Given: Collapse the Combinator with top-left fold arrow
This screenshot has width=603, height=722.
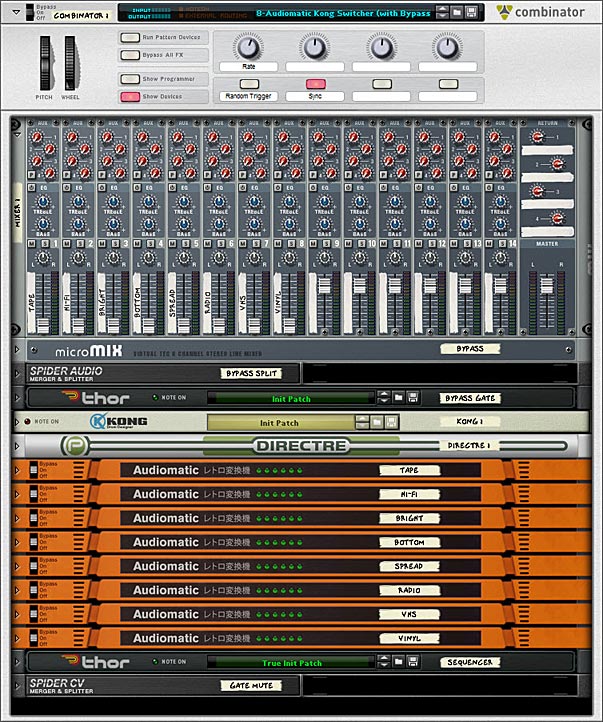Looking at the screenshot, I should [x=16, y=12].
